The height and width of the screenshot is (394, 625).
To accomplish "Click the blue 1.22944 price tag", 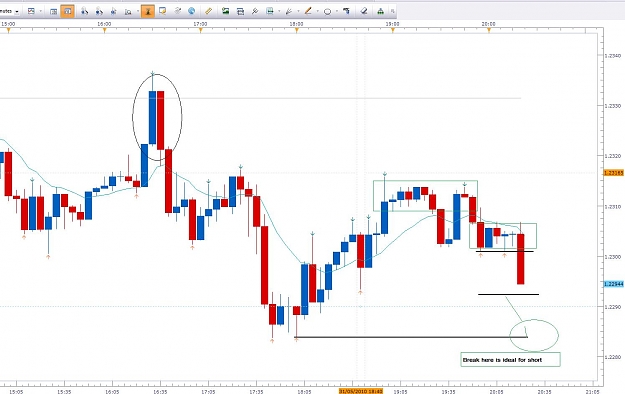I will (x=613, y=284).
